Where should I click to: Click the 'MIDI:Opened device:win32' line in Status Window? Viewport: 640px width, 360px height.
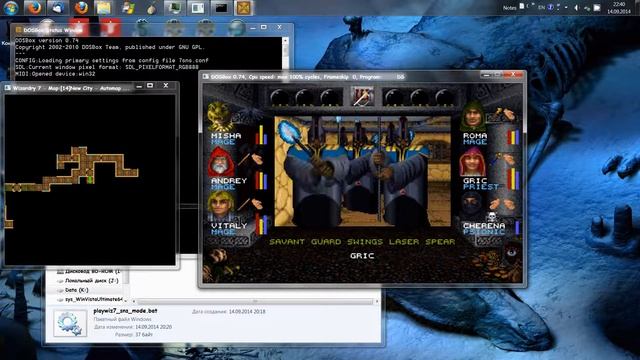pyautogui.click(x=55, y=74)
